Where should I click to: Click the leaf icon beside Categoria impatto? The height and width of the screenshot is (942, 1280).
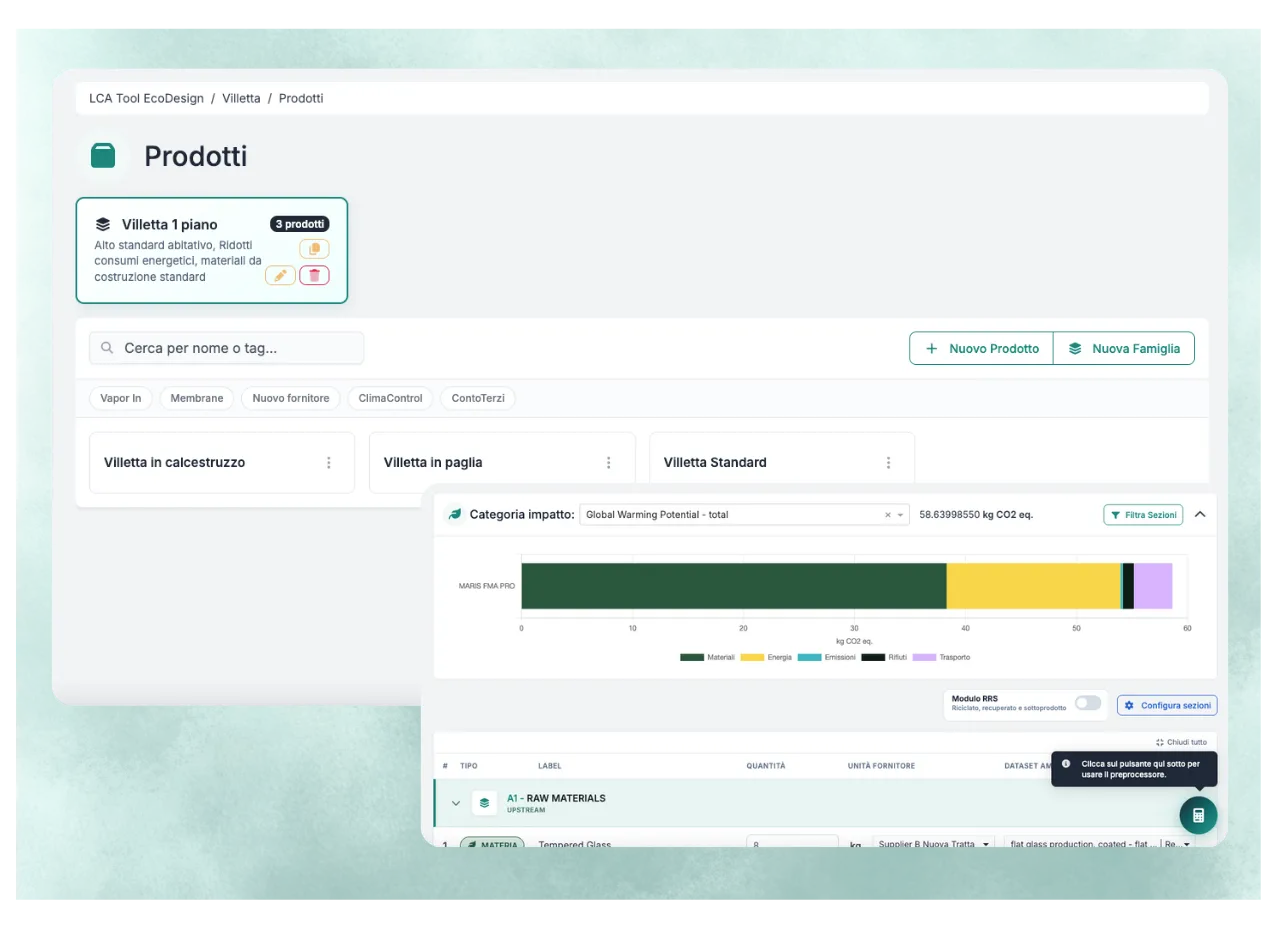(x=455, y=514)
